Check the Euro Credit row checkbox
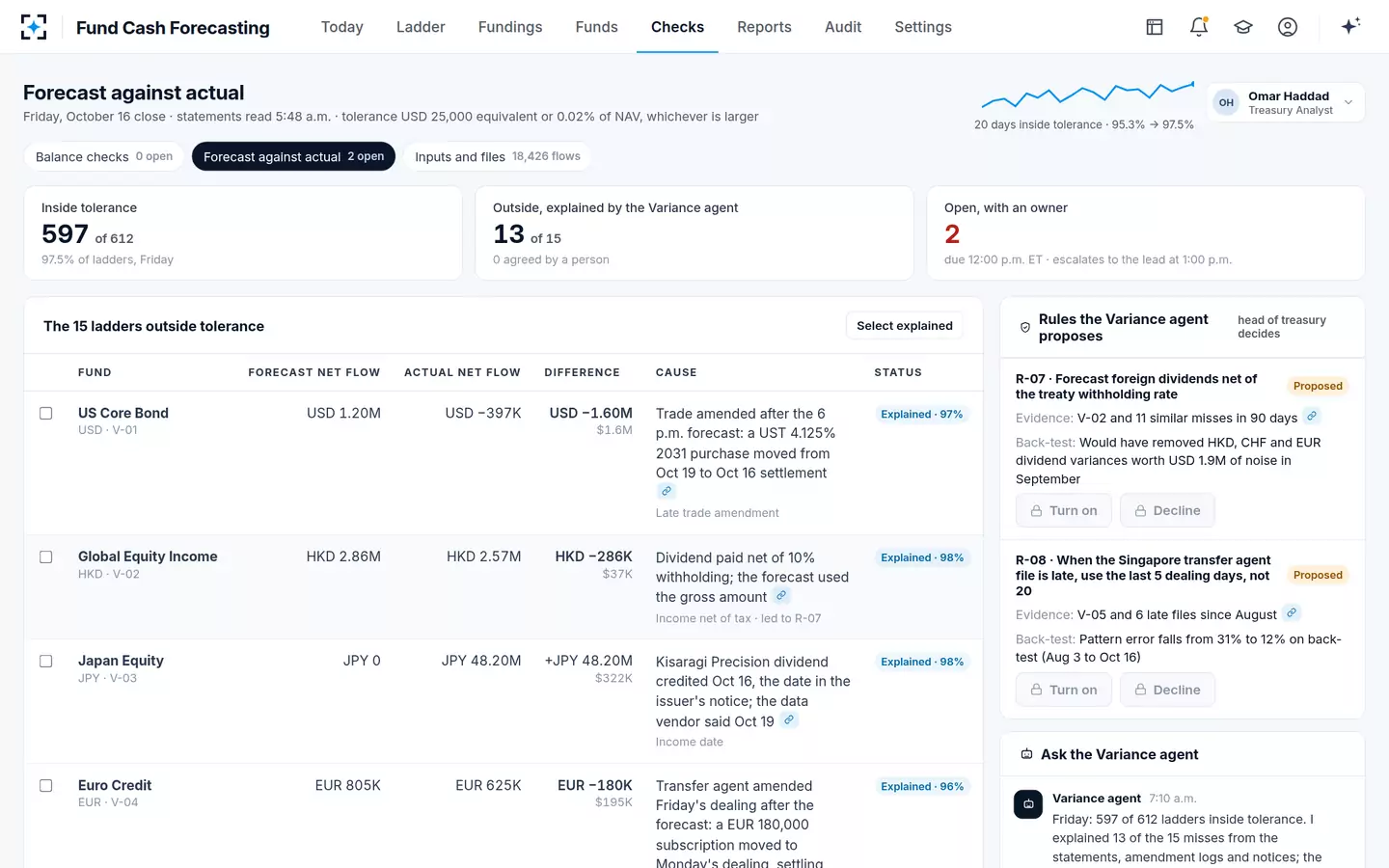Viewport: 1389px width, 868px height. 45,786
